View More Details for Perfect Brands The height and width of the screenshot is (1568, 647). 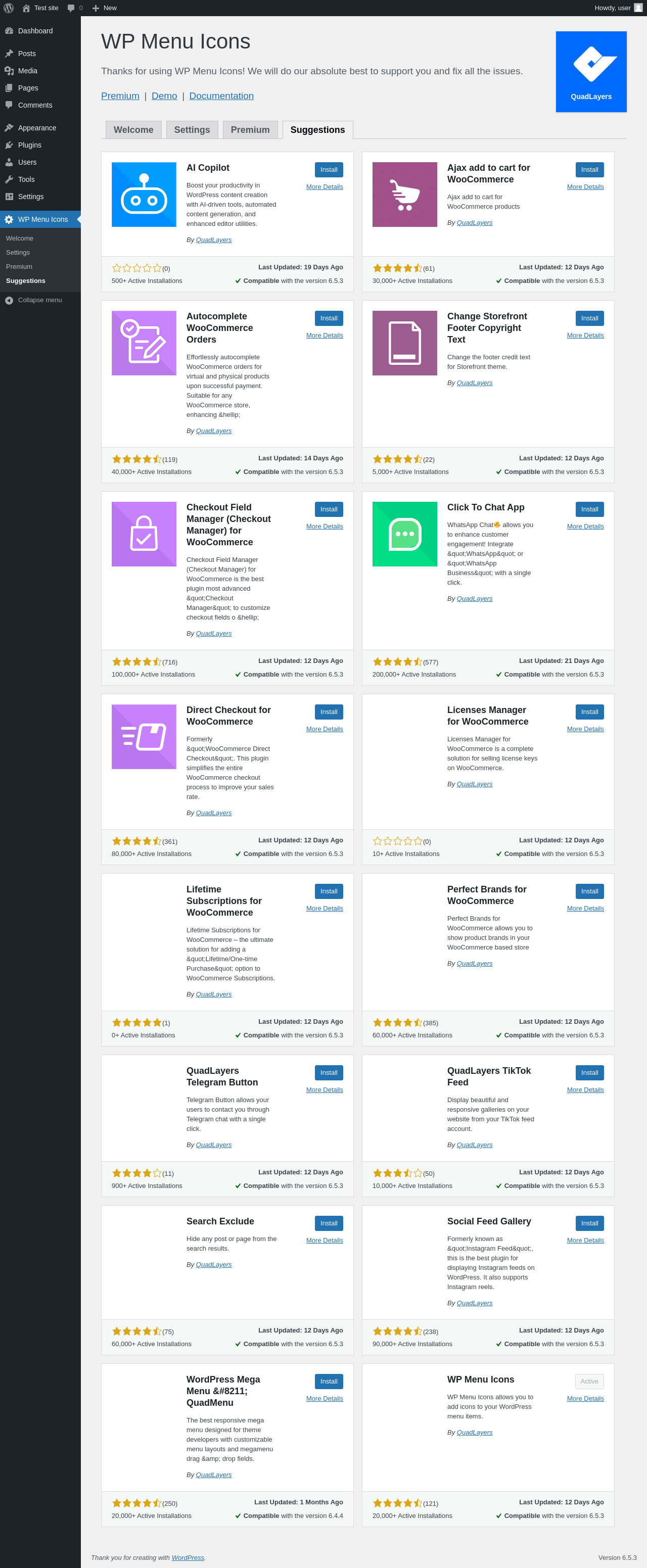[x=585, y=908]
